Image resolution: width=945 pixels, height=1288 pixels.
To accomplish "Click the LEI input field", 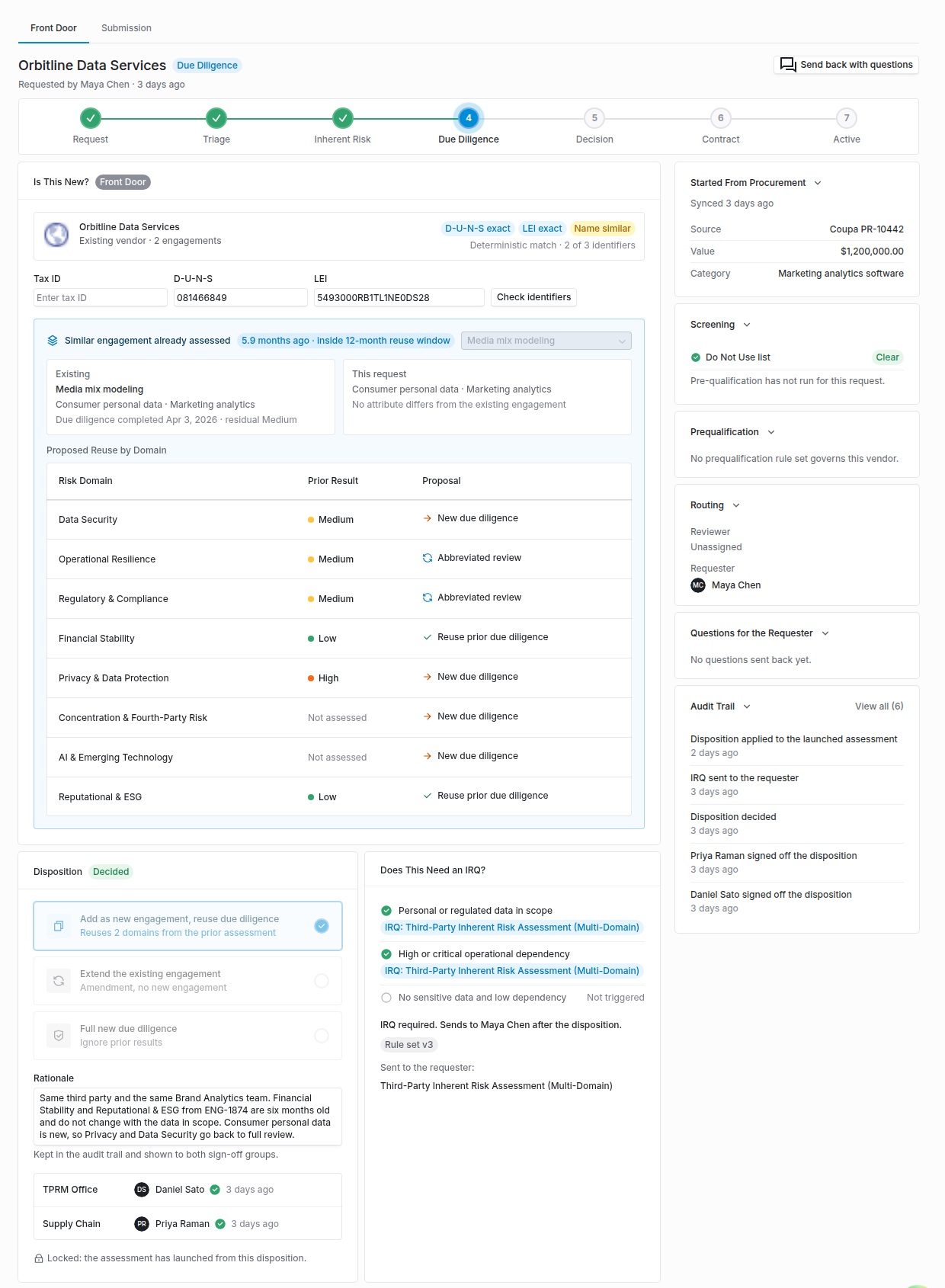I will tap(399, 298).
